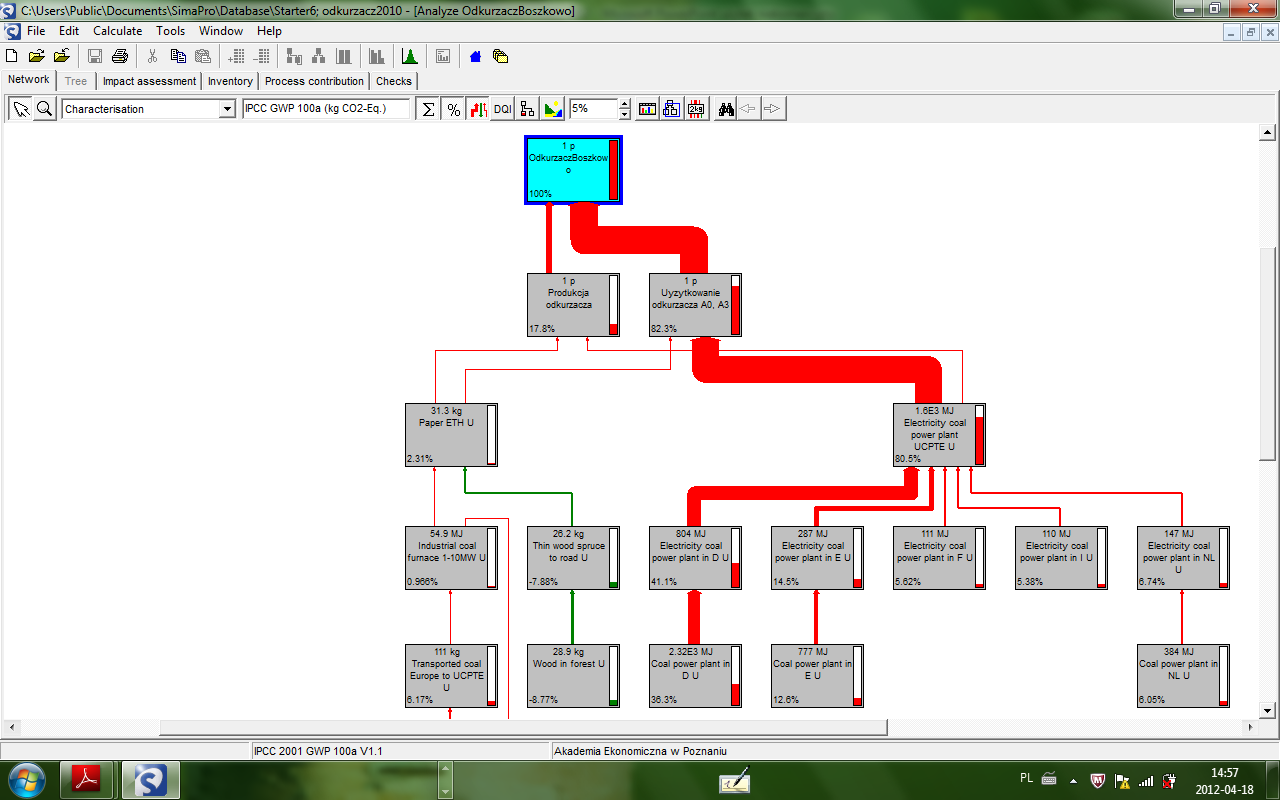Screen dimensions: 1280x800
Task: Select the OdkurzaczBoszkowo top node
Action: 574,170
